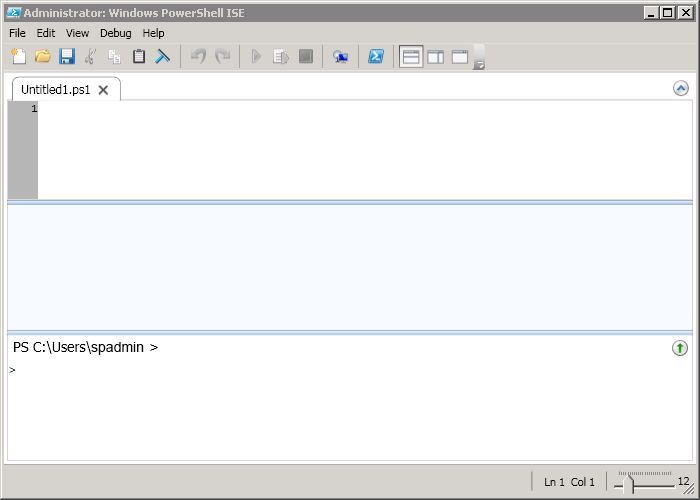This screenshot has width=700, height=500.
Task: Close the Untitled1.ps1 tab
Action: 103,90
